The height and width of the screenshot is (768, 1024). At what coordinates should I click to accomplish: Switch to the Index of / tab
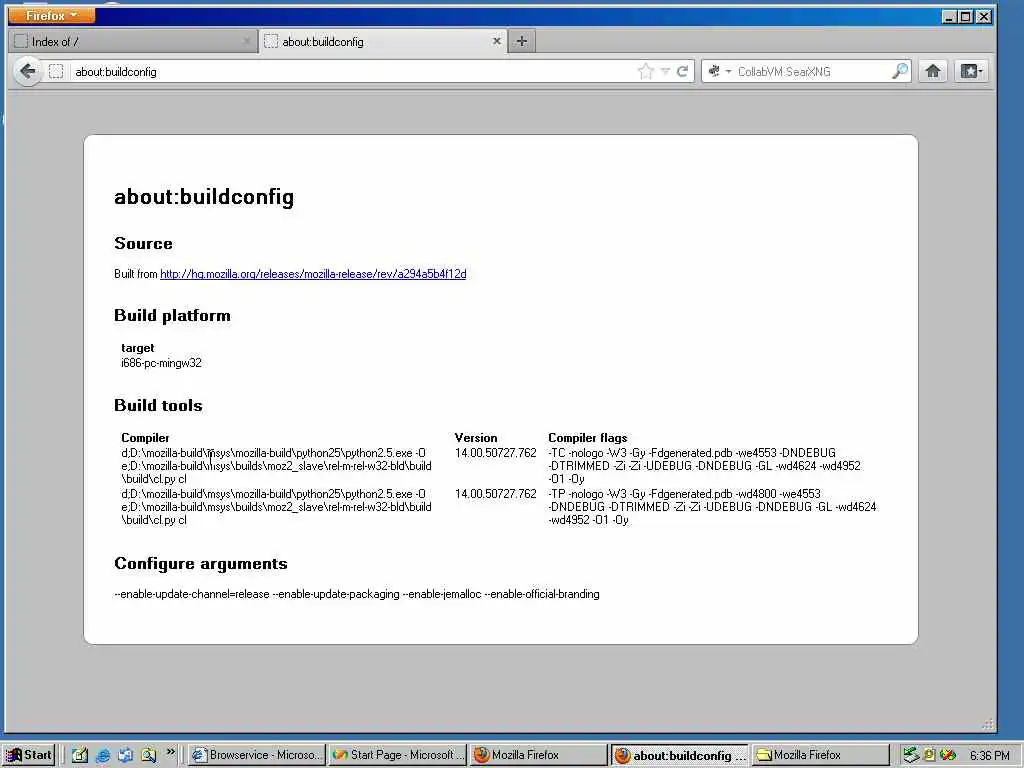(133, 42)
